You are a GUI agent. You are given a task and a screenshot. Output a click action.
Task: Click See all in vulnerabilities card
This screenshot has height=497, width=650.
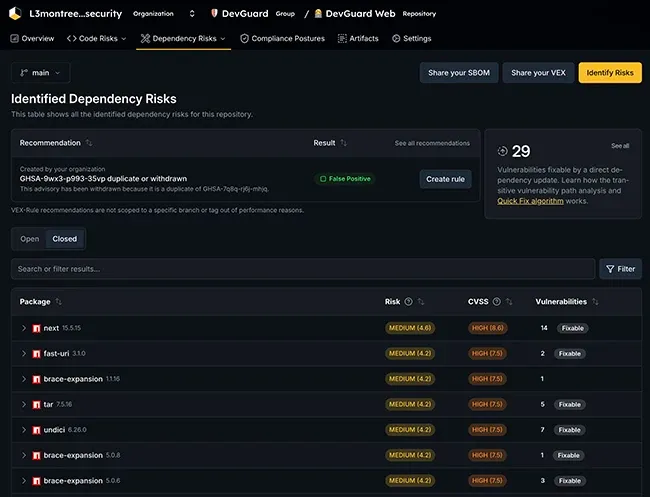click(620, 146)
